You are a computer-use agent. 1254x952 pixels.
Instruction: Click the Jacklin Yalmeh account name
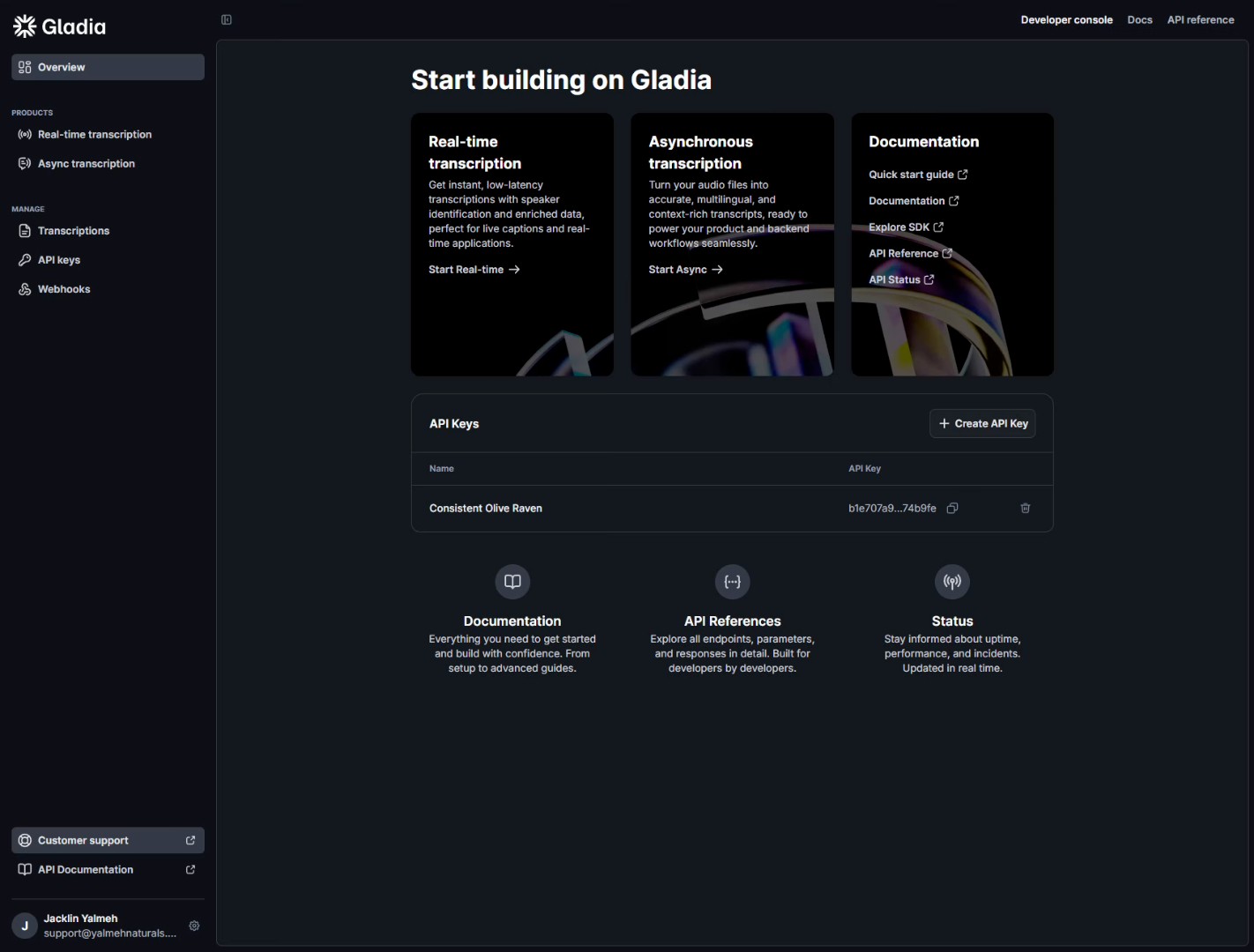point(81,919)
